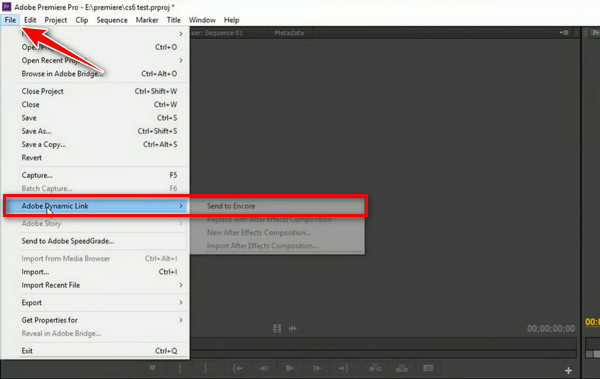Click the Mark In brace icon
This screenshot has height=379, width=600.
pyautogui.click(x=179, y=368)
